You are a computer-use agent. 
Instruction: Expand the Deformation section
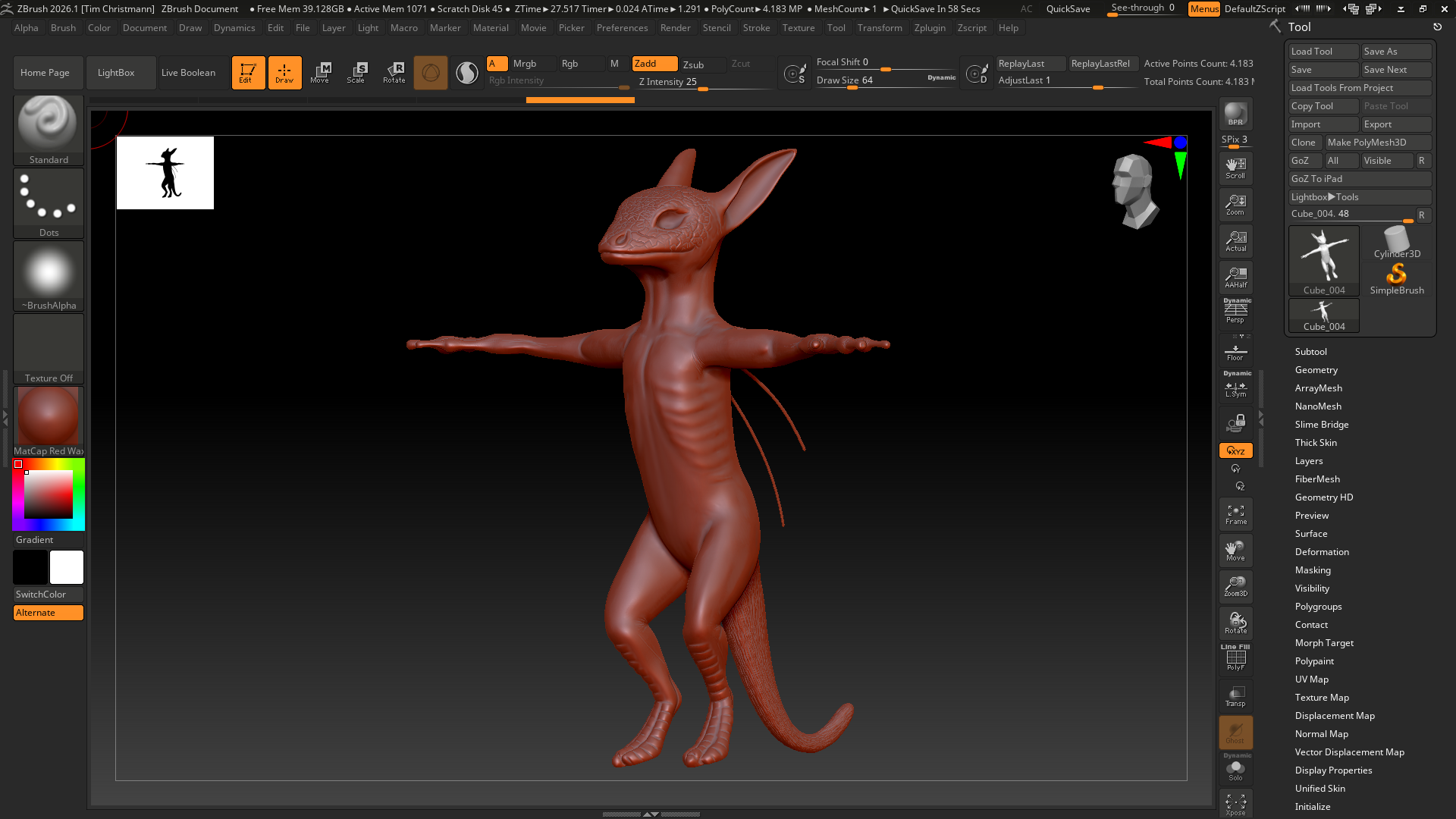pos(1321,552)
